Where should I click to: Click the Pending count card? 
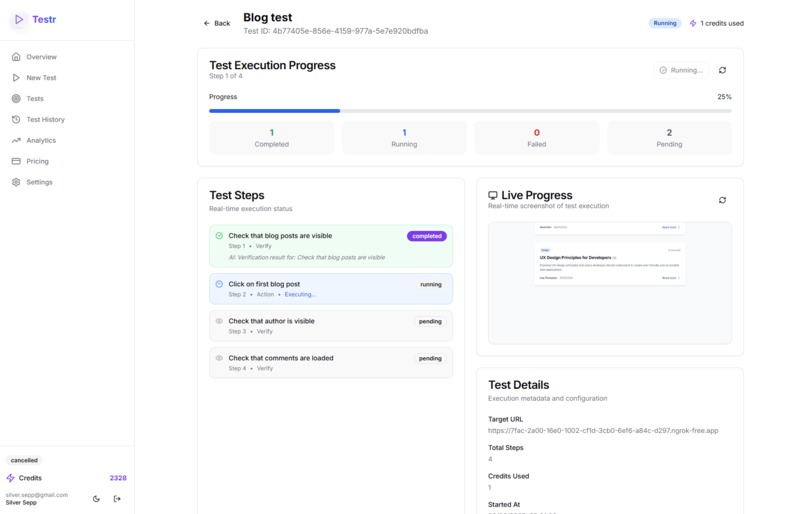coord(669,138)
